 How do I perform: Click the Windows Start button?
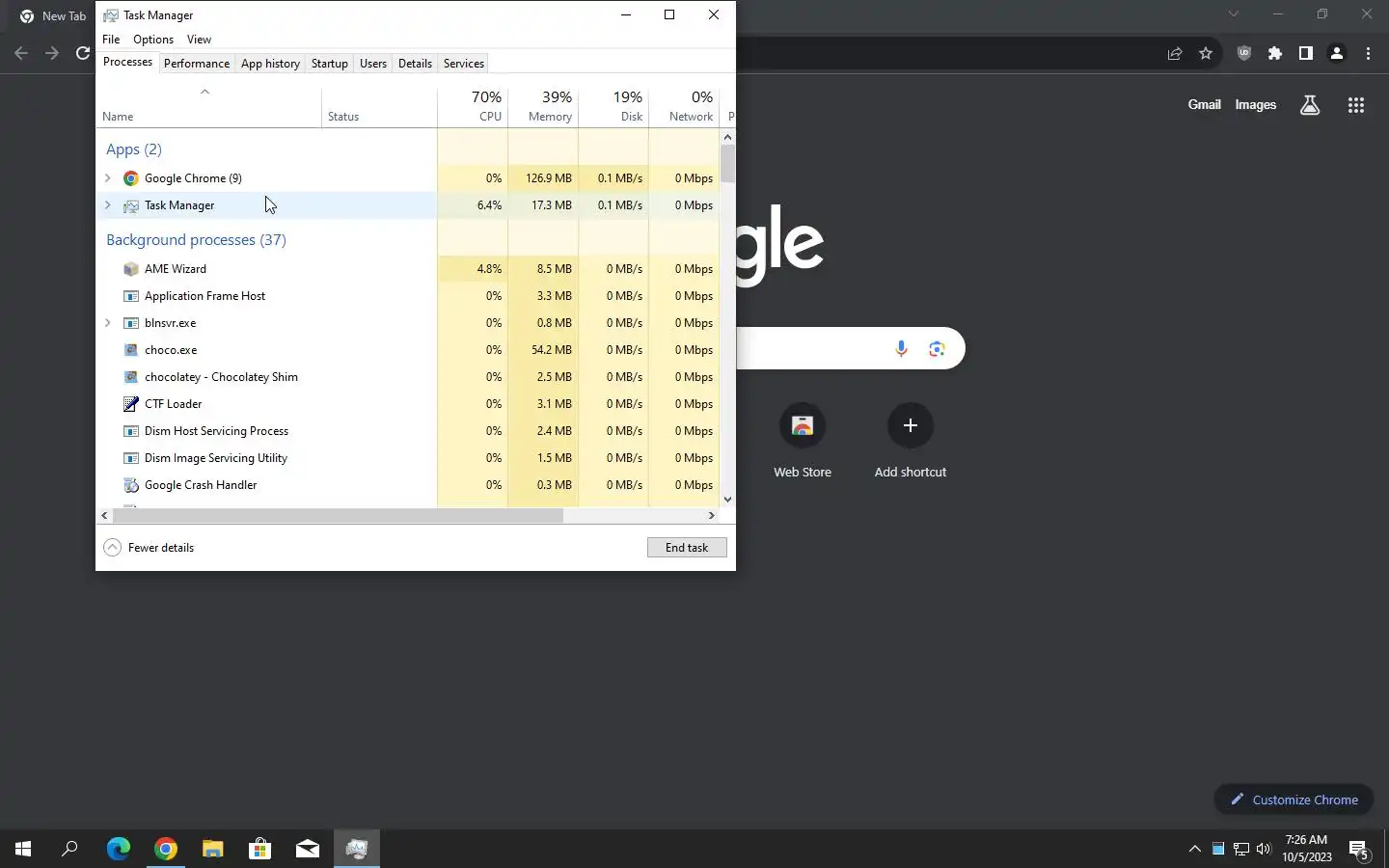tap(23, 849)
